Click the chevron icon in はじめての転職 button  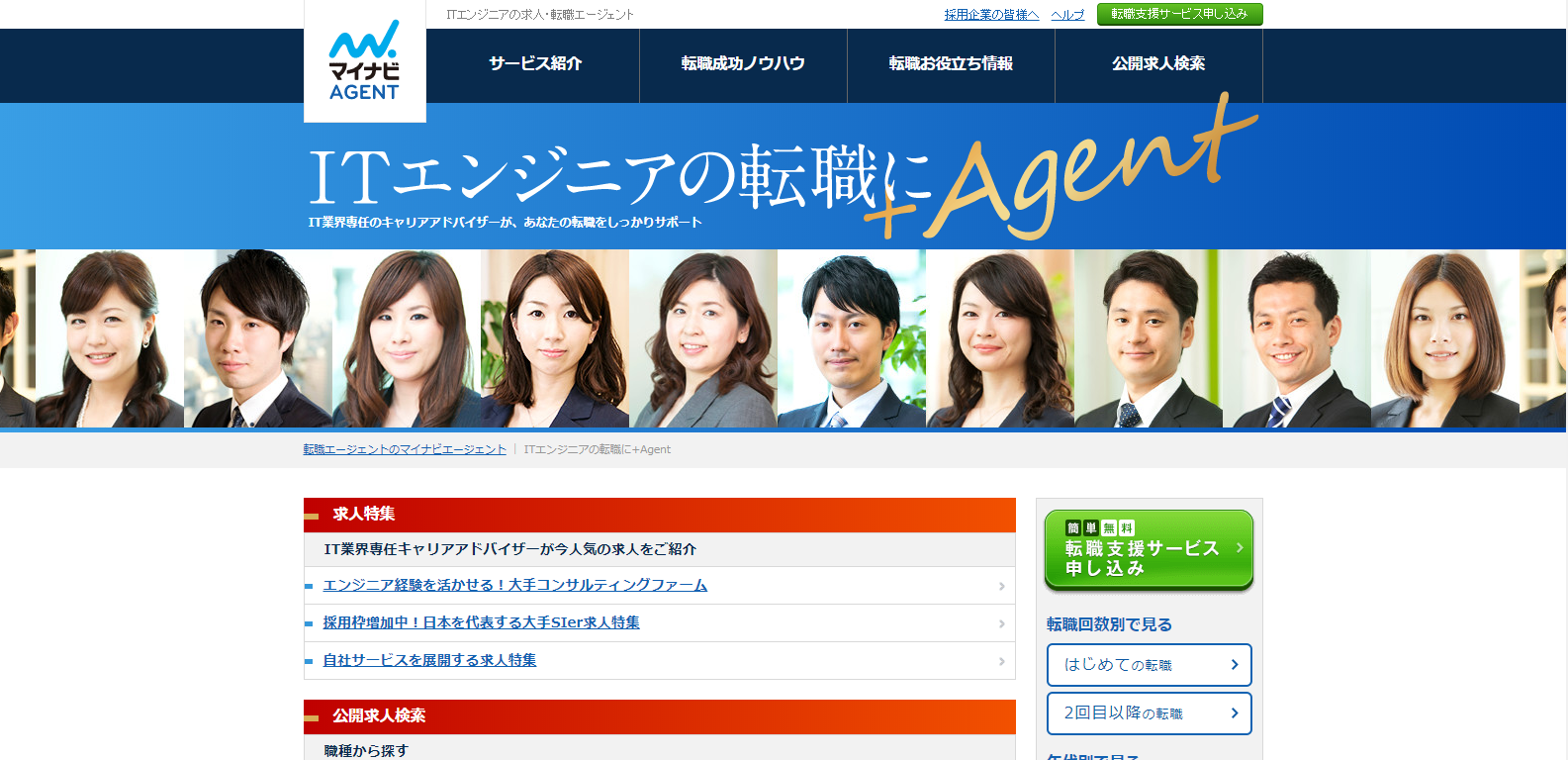pyautogui.click(x=1234, y=665)
